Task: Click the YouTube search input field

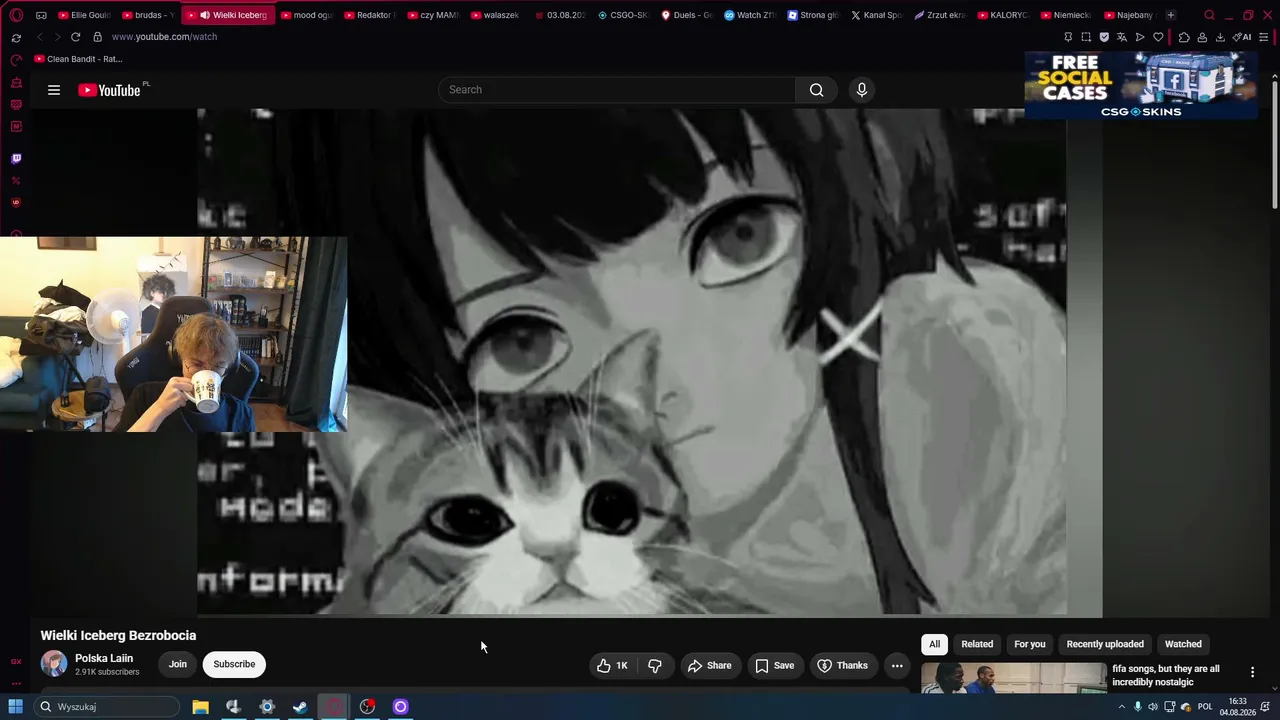Action: tap(617, 90)
